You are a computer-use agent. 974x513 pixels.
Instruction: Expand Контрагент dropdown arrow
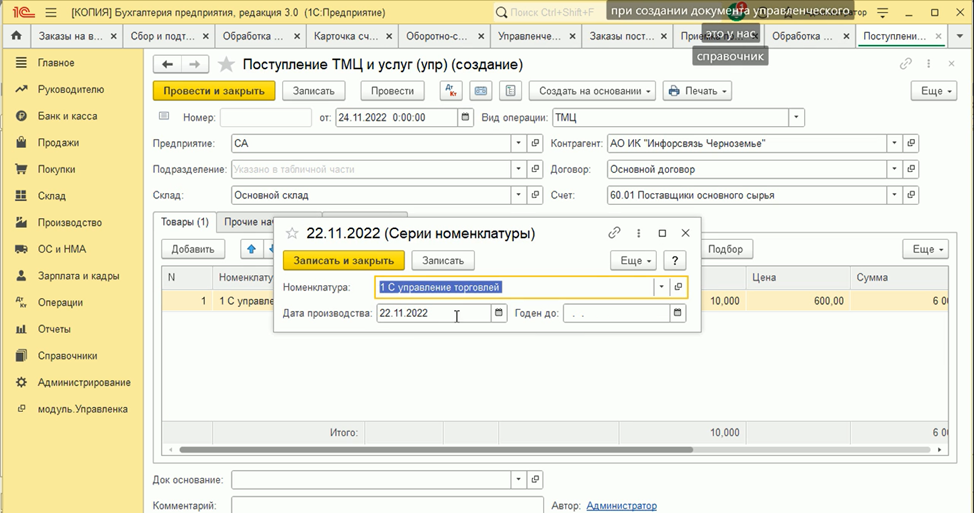pyautogui.click(x=894, y=143)
